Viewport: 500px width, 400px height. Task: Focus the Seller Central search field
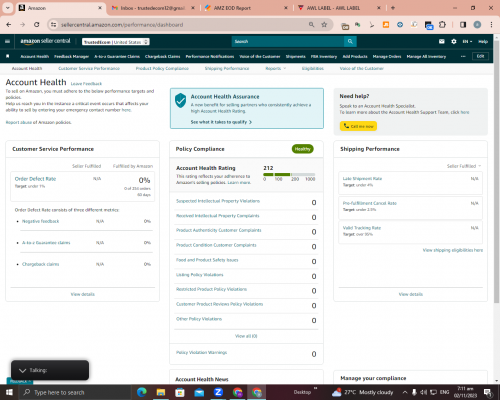pos(288,41)
